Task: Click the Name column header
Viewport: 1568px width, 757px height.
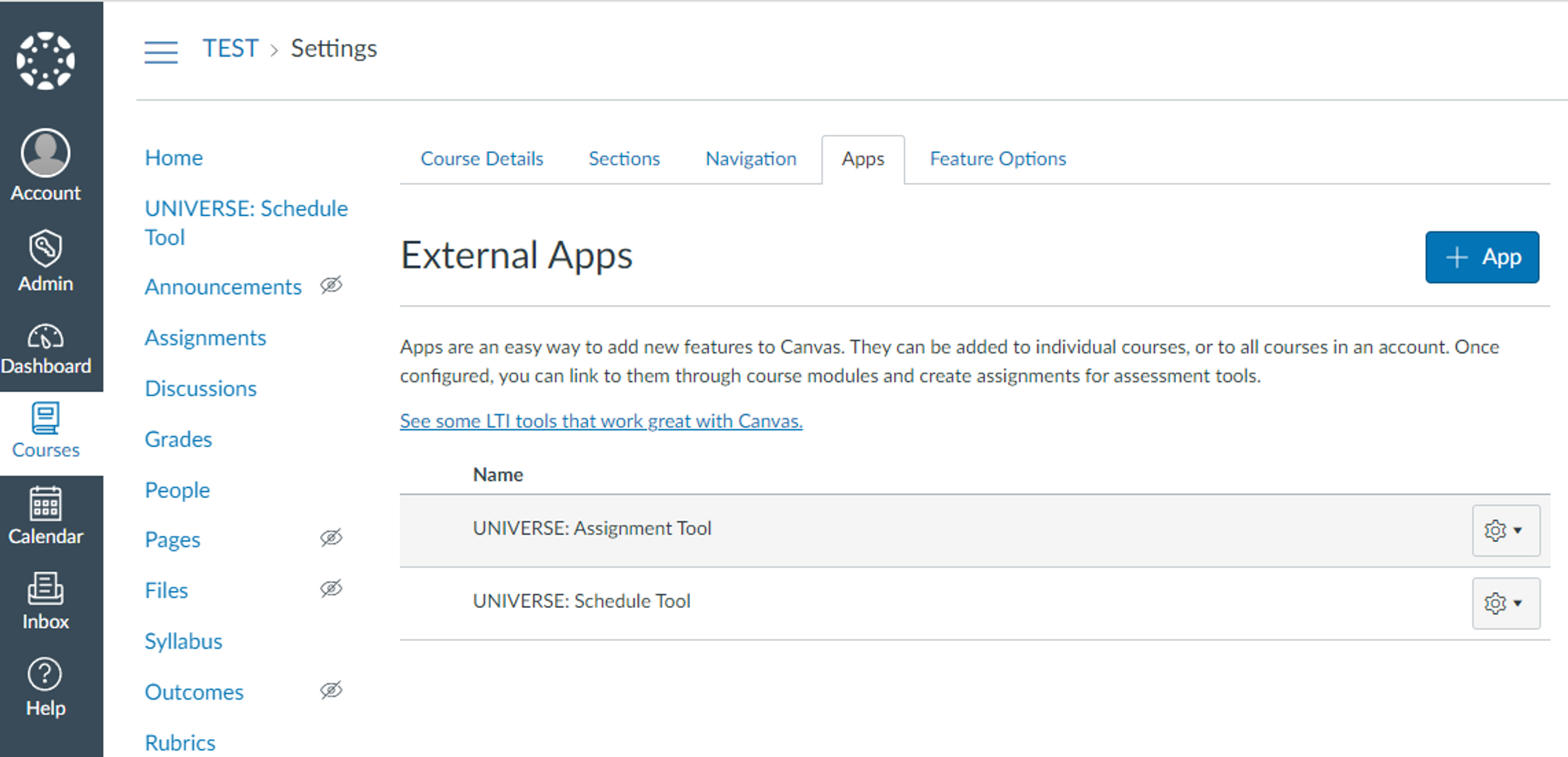Action: [x=498, y=475]
